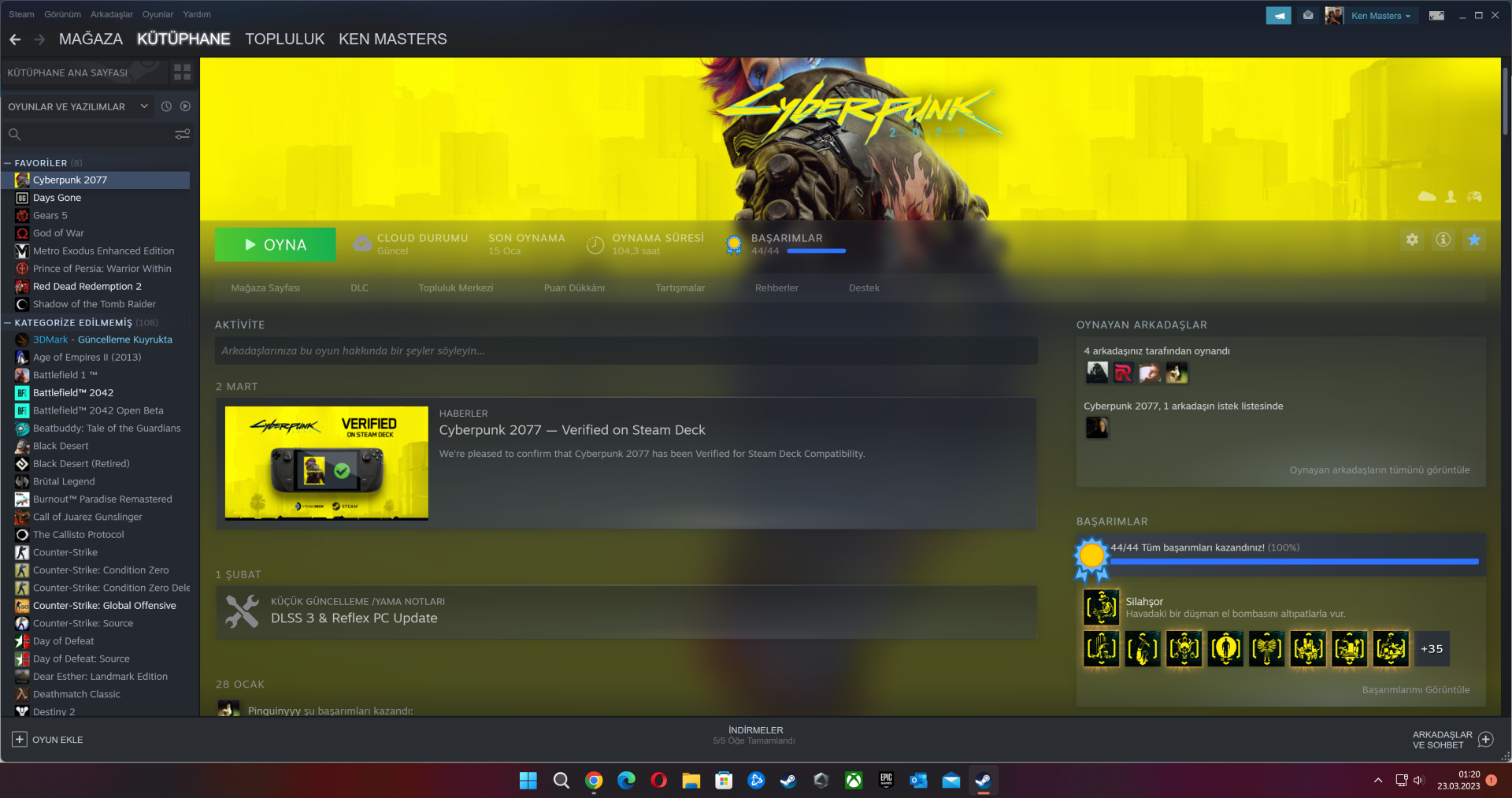Open Topluluk Merkezi link
This screenshot has height=798, width=1512.
coord(456,288)
